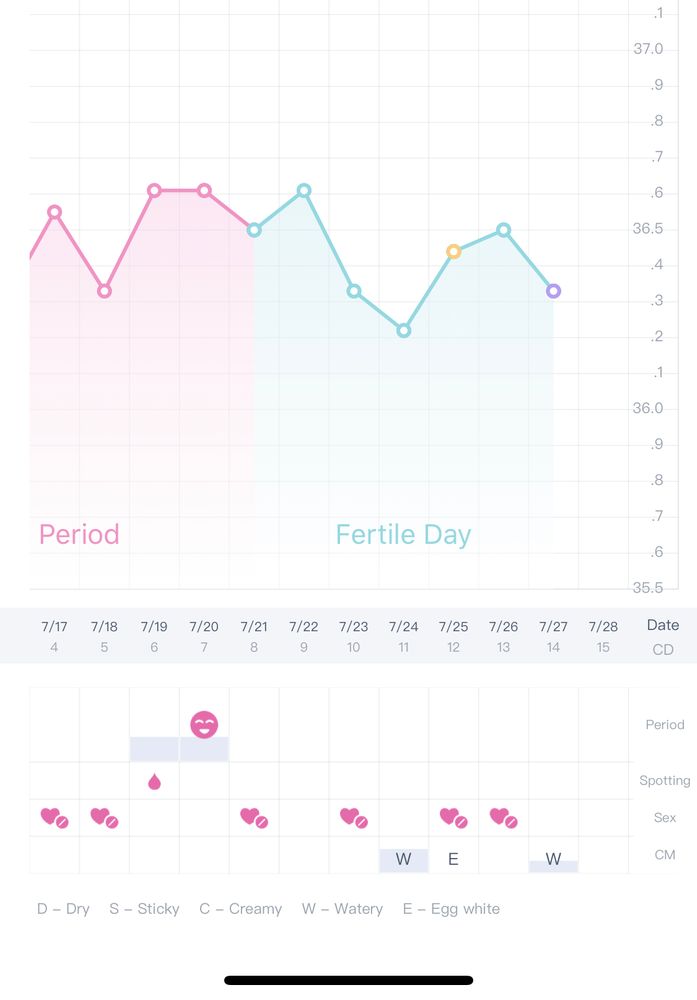
Task: Click the Watery CM cell on 7/24
Action: point(404,859)
